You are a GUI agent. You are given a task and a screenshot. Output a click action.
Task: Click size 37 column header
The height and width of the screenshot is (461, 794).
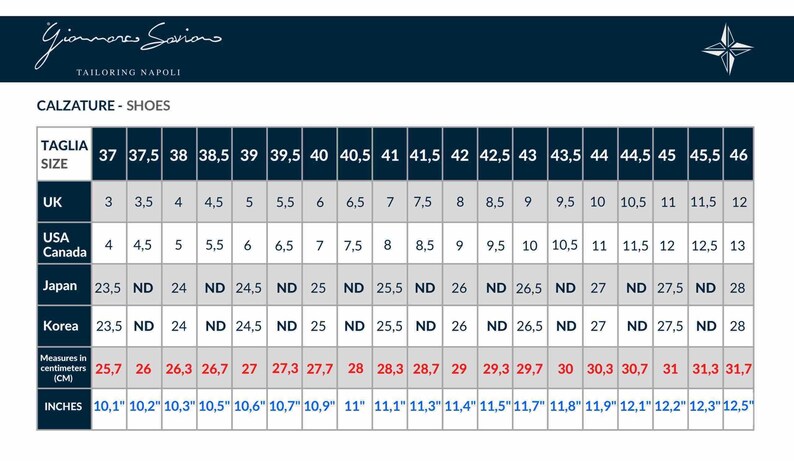108,154
